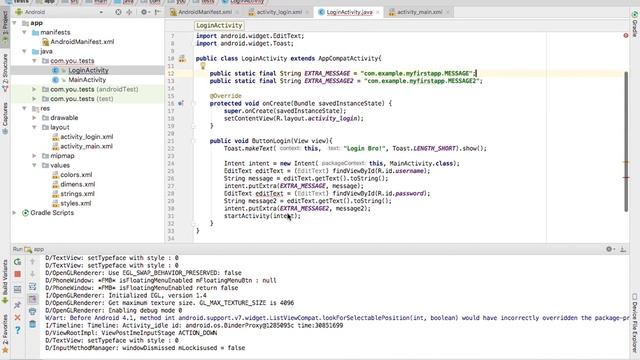
Task: Collapse the app module node
Action: tap(15, 23)
